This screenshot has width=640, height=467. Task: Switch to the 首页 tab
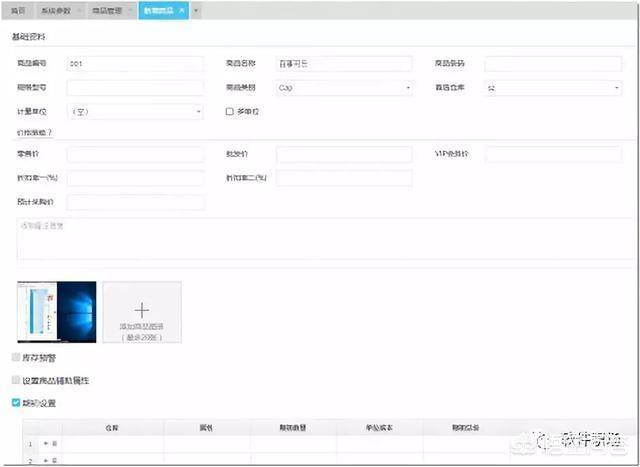(17, 9)
